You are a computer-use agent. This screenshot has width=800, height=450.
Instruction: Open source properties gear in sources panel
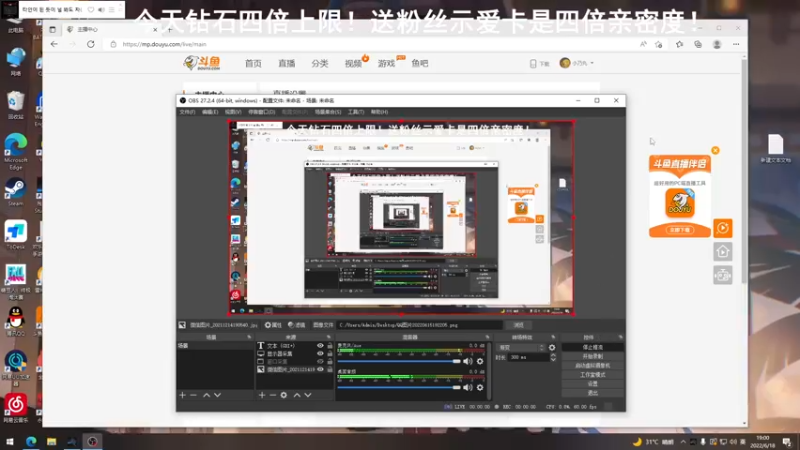(x=284, y=395)
